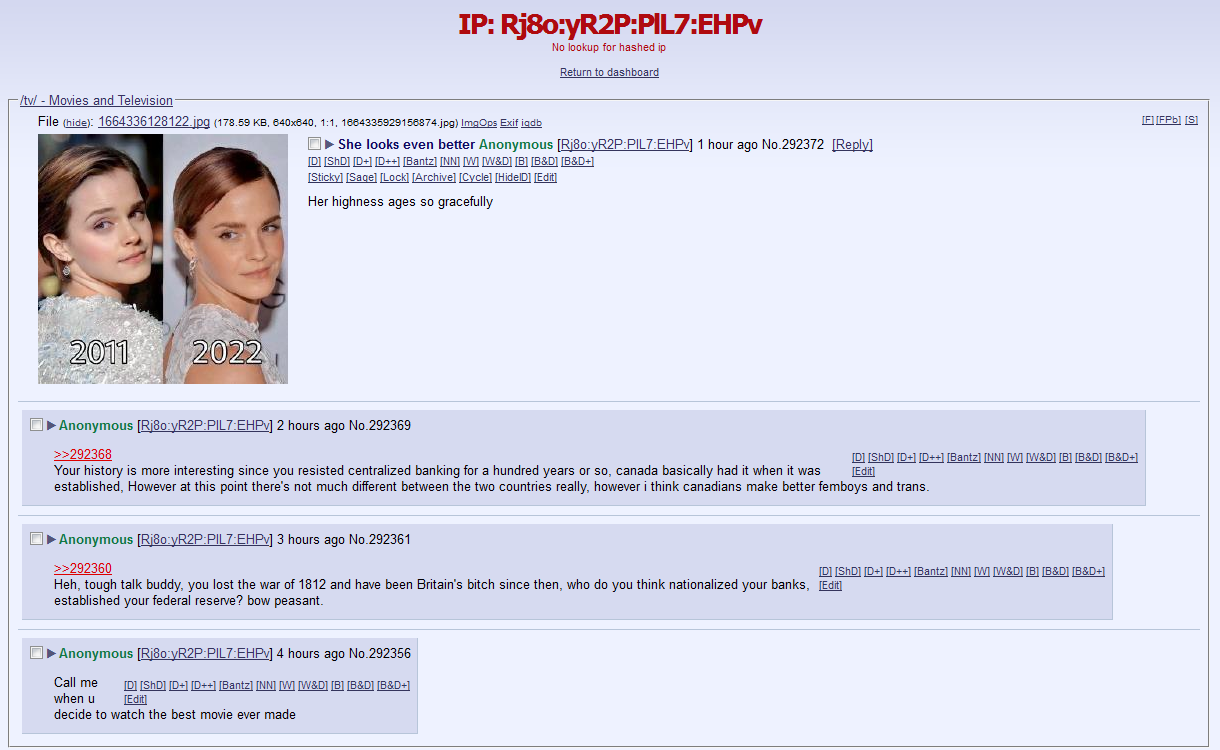Click [D] delete on post No.292369
This screenshot has height=750, width=1220.
pos(858,458)
